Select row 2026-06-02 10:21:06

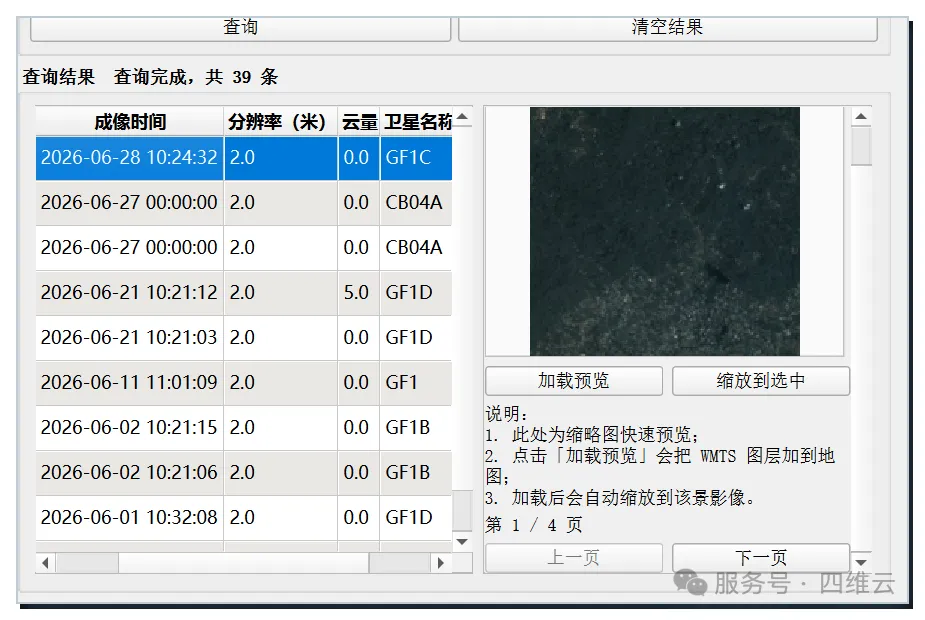(x=244, y=473)
